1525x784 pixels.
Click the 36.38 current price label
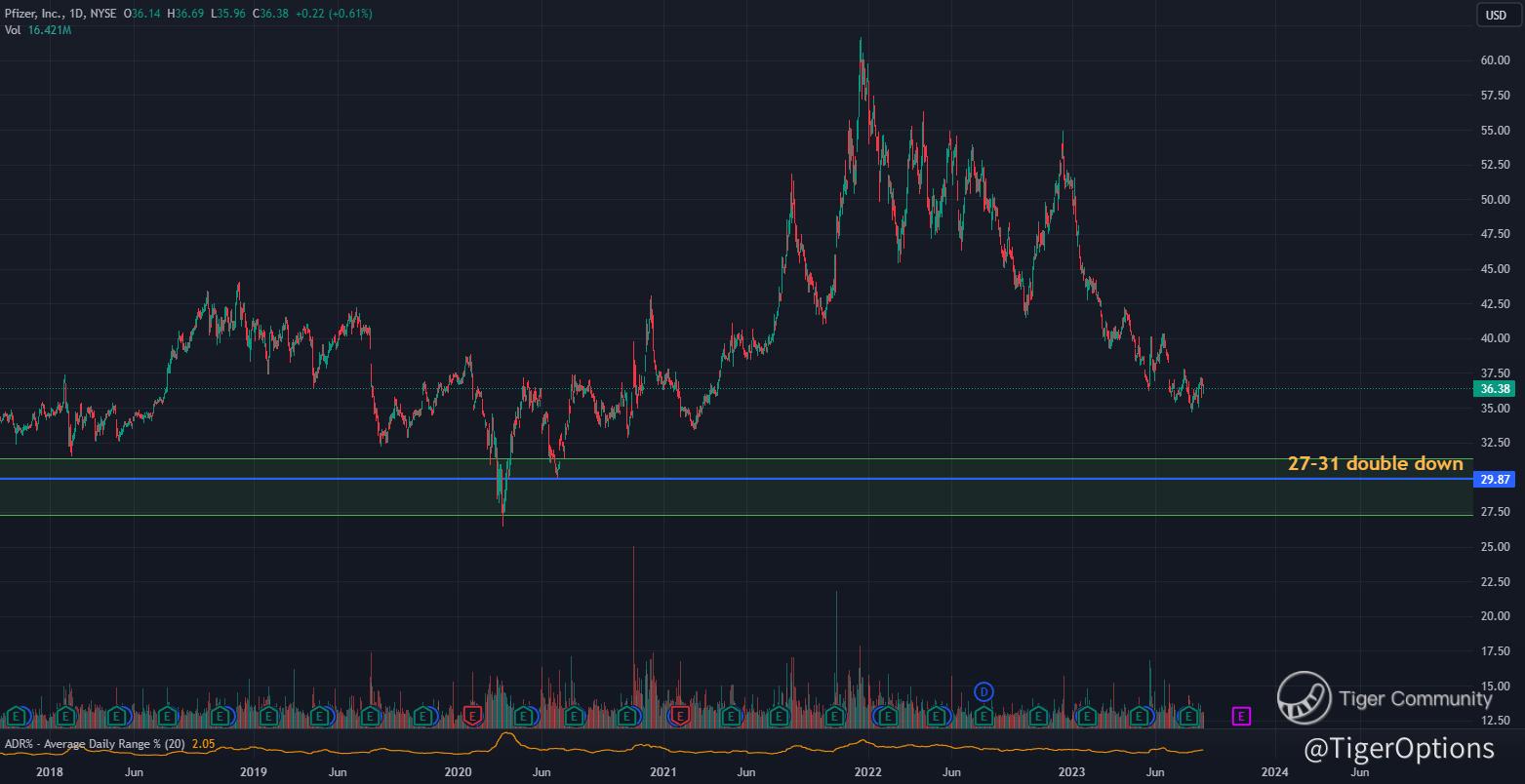click(x=1496, y=388)
